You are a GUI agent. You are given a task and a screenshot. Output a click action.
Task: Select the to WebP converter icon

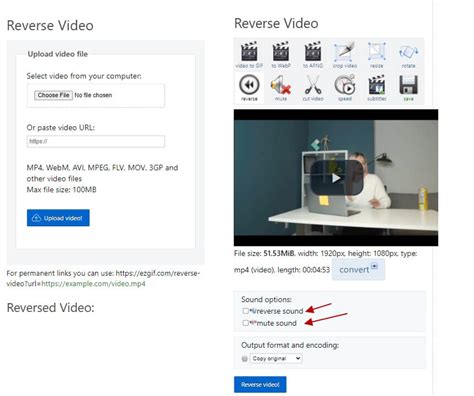[281, 55]
